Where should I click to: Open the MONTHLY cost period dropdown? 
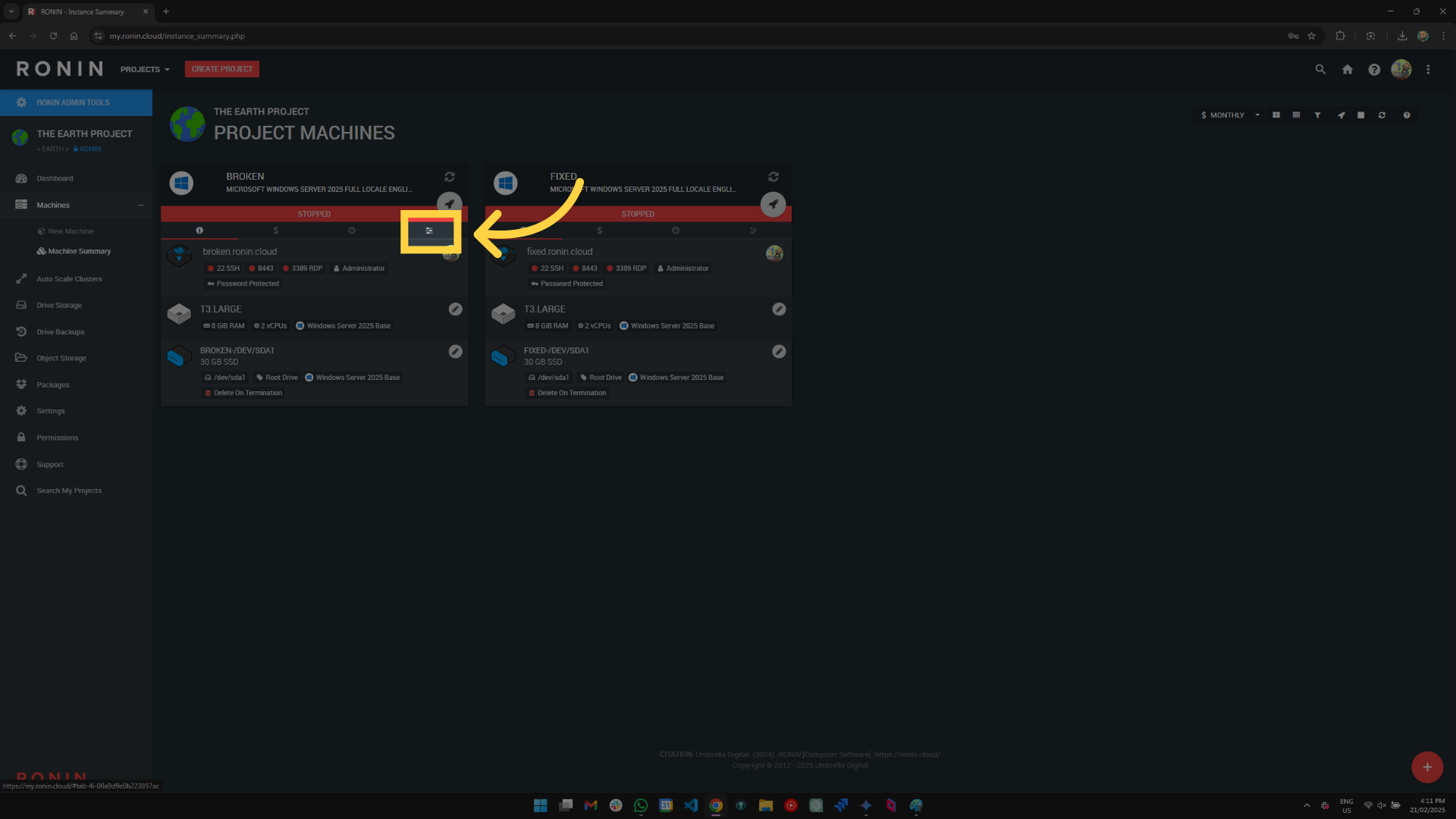pos(1230,115)
